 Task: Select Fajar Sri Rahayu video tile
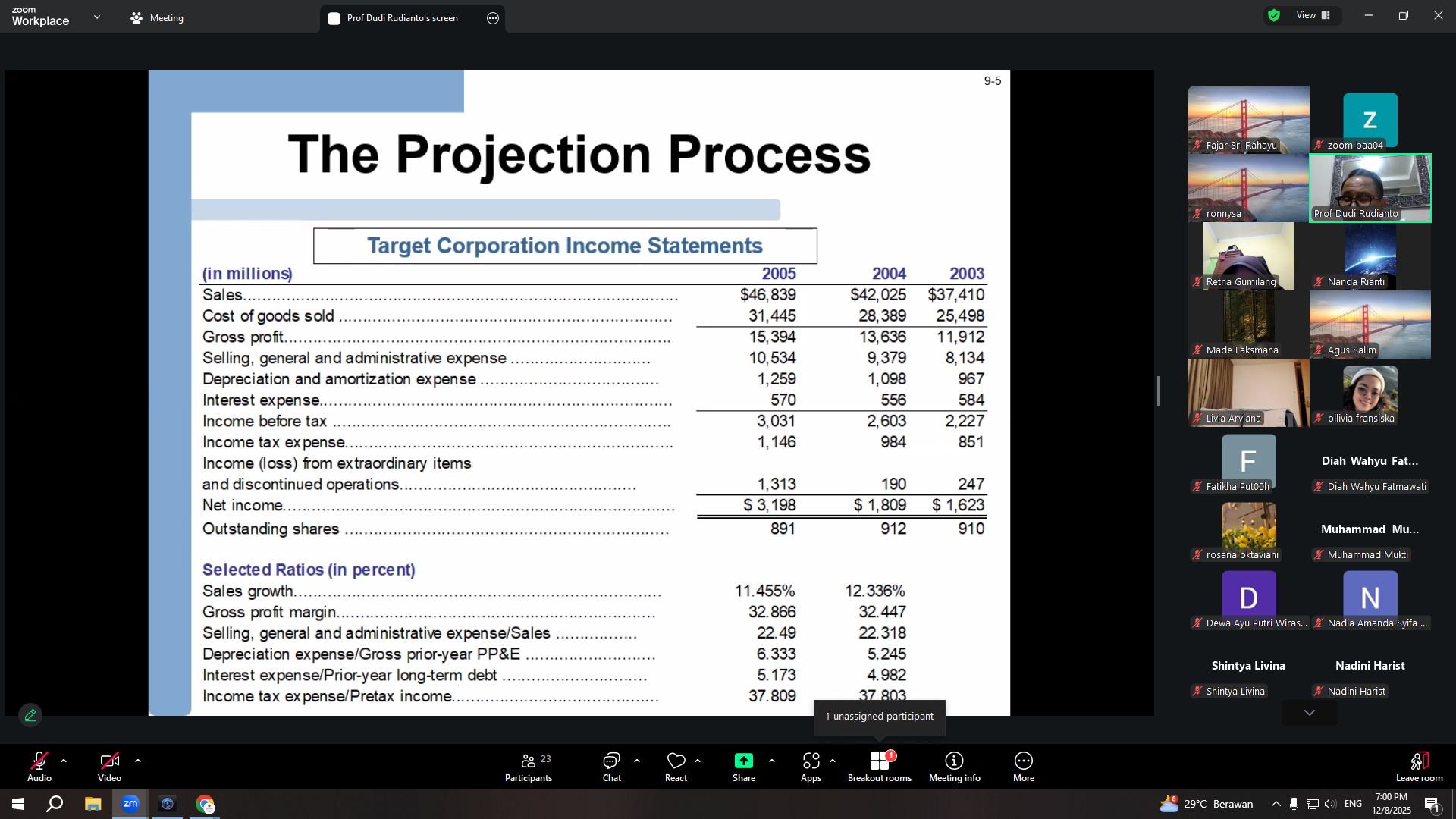1249,120
